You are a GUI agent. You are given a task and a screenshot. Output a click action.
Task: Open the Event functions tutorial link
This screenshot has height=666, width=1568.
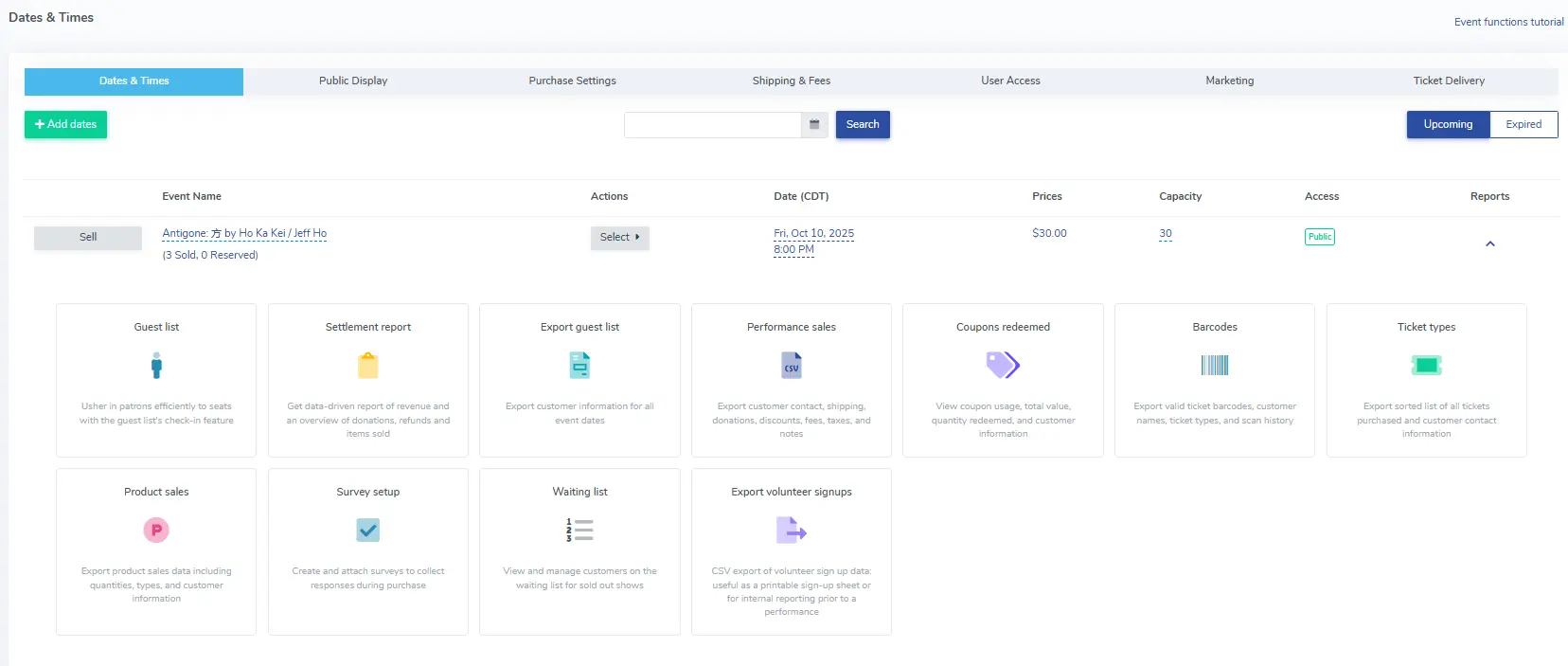coord(1508,22)
